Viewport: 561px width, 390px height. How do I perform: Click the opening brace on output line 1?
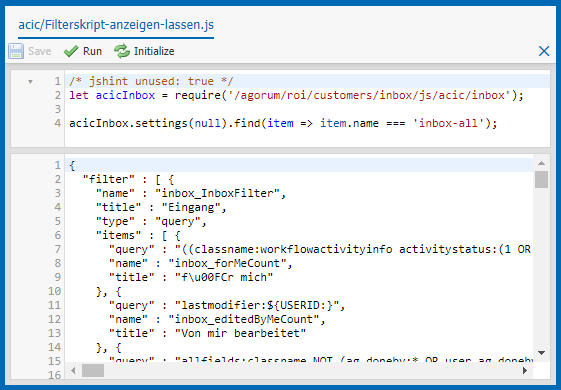72,165
